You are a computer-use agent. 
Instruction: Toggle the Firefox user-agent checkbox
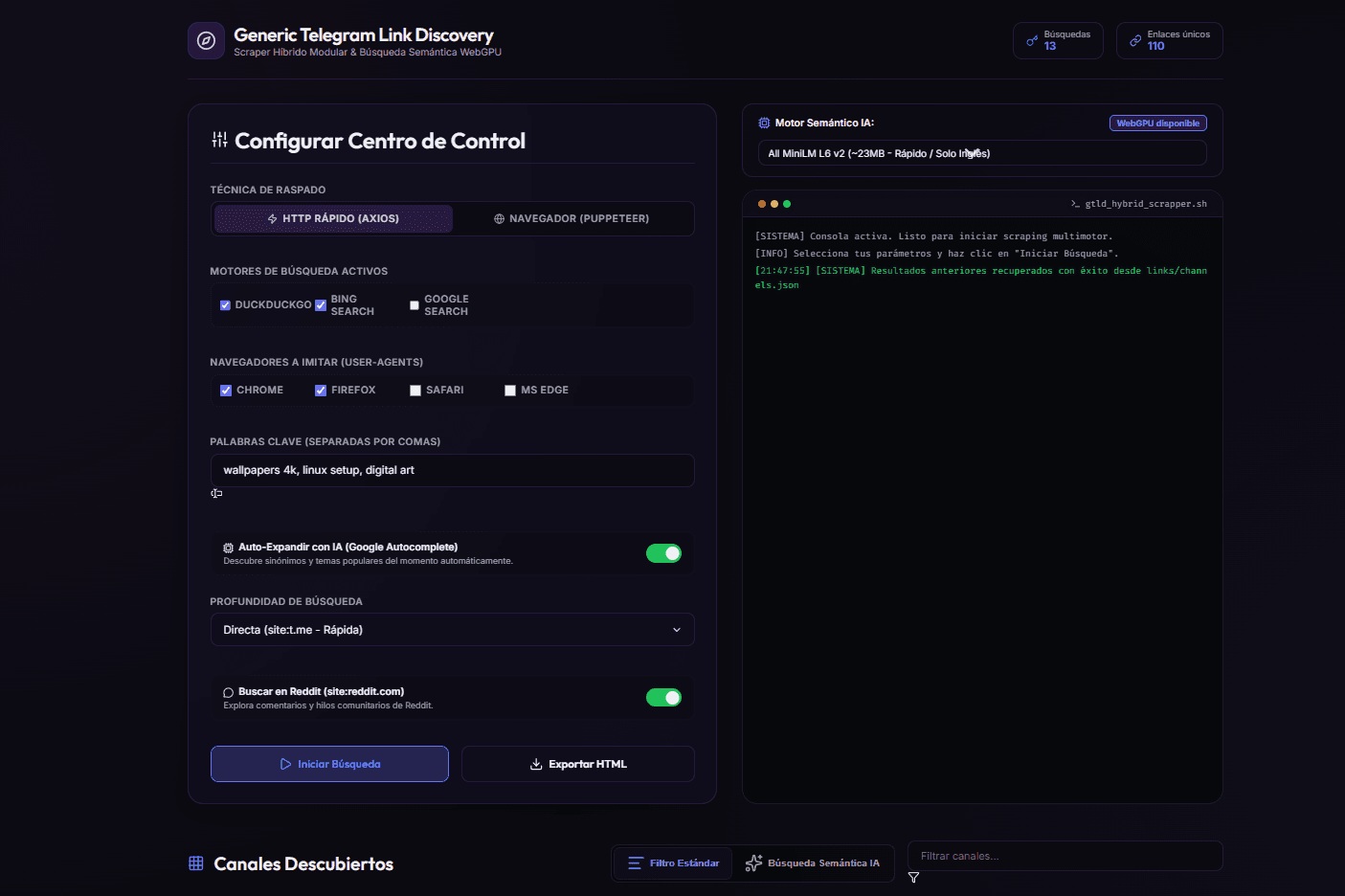[x=321, y=391]
